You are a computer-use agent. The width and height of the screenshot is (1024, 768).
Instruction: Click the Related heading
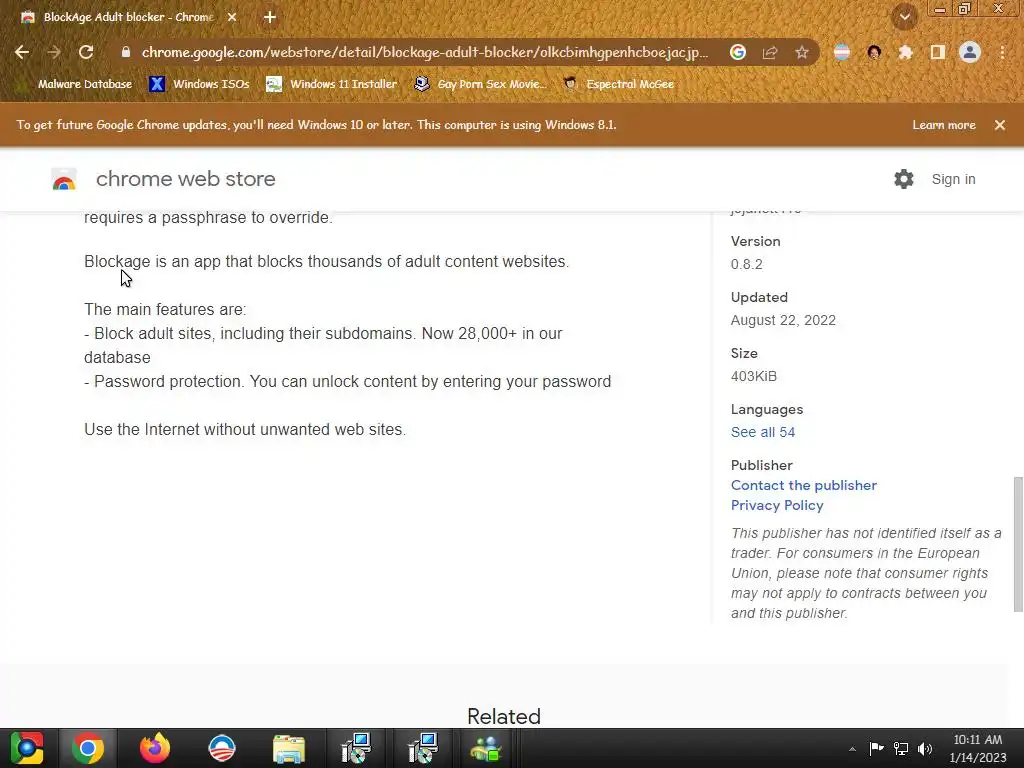click(x=504, y=716)
